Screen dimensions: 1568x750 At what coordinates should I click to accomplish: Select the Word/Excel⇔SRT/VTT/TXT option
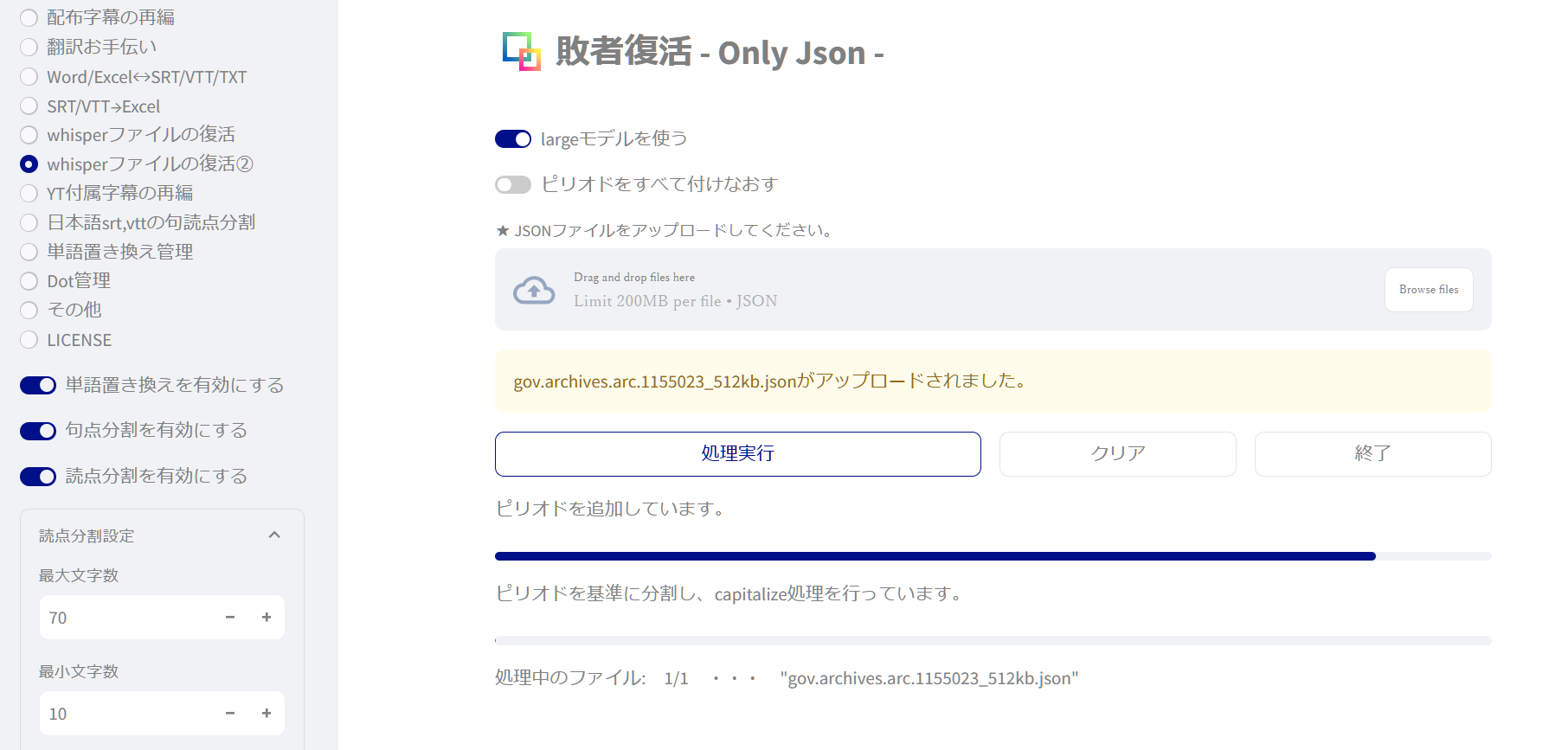click(x=29, y=77)
